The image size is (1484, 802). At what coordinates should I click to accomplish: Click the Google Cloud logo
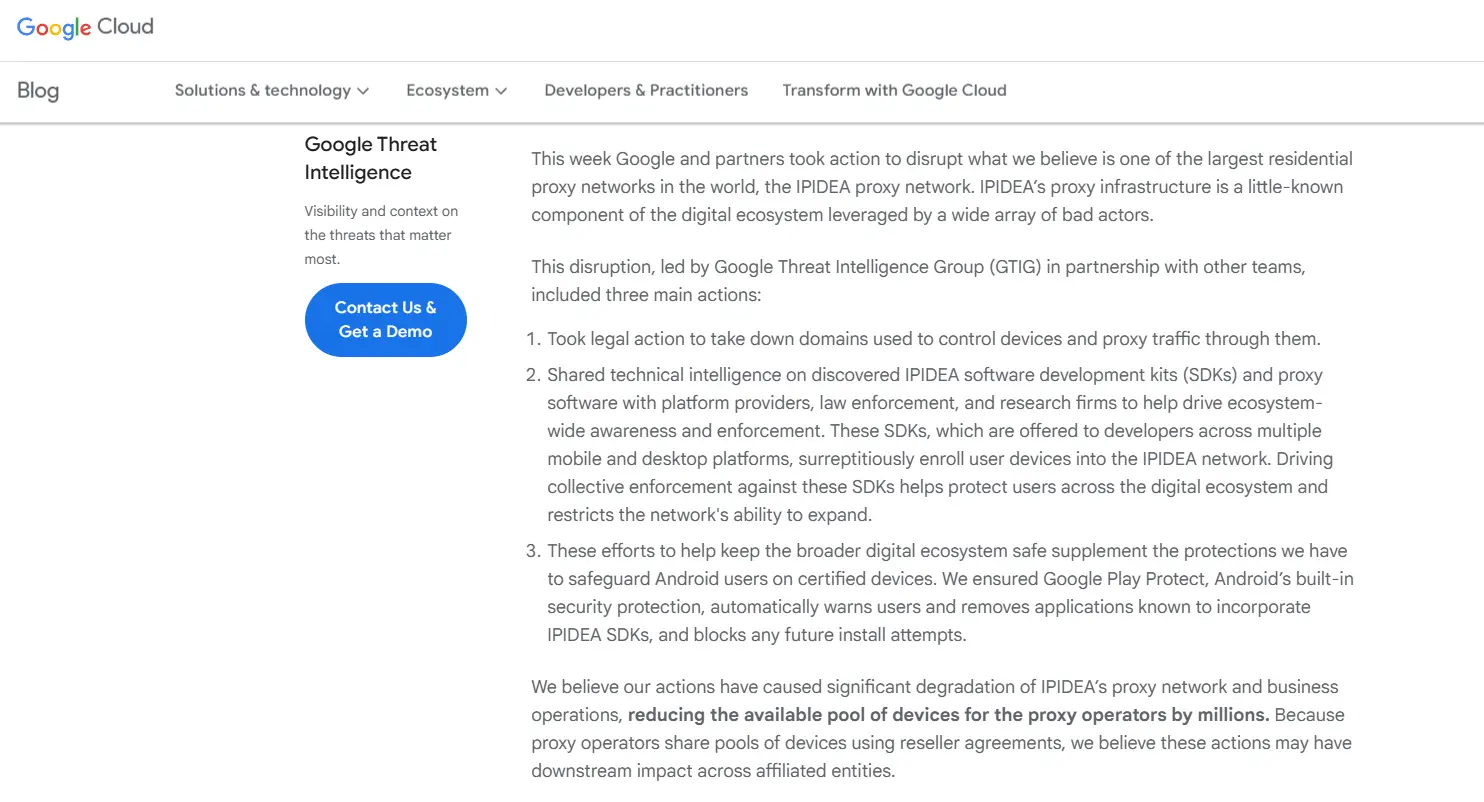coord(85,27)
